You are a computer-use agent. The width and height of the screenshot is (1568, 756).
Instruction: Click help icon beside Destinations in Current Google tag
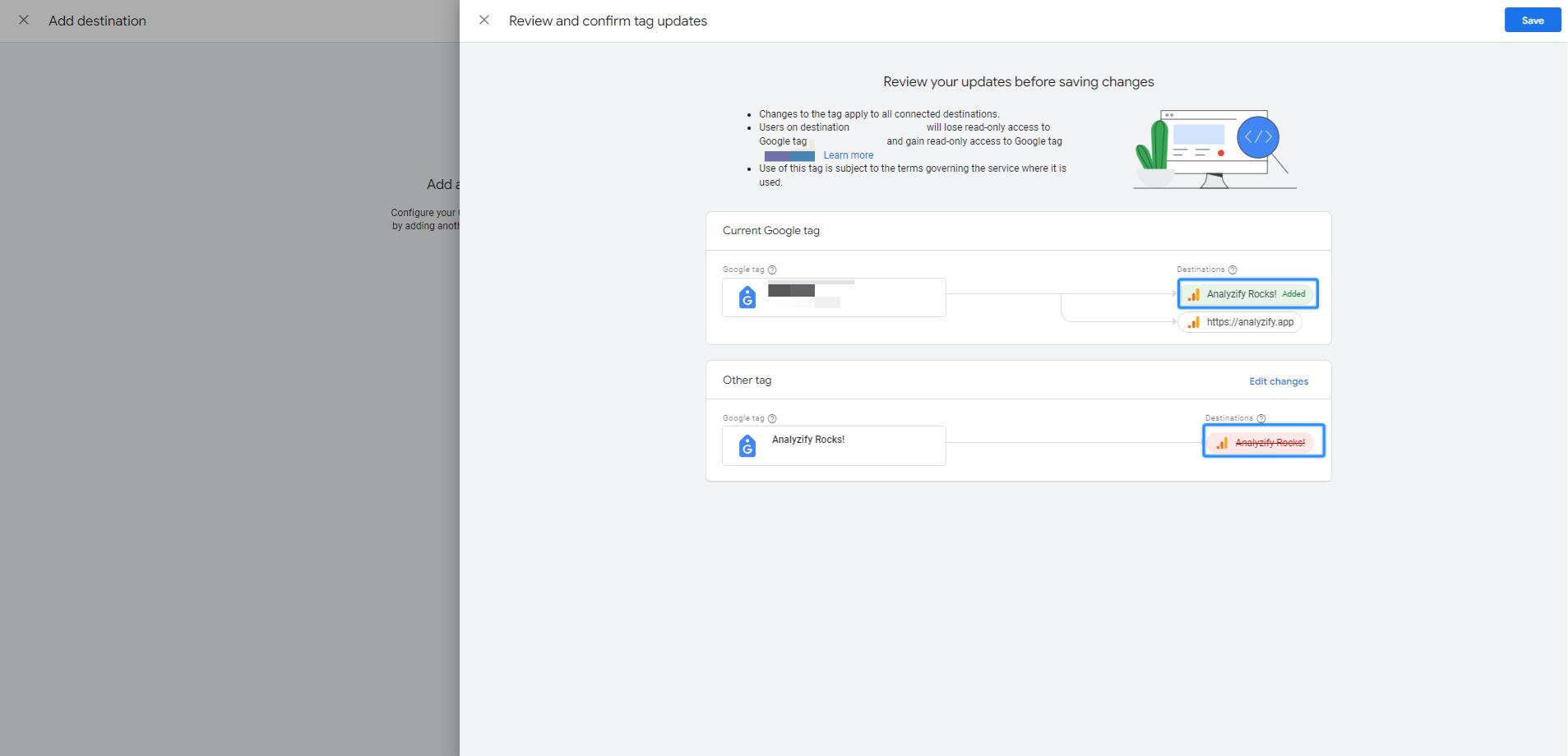click(1233, 270)
